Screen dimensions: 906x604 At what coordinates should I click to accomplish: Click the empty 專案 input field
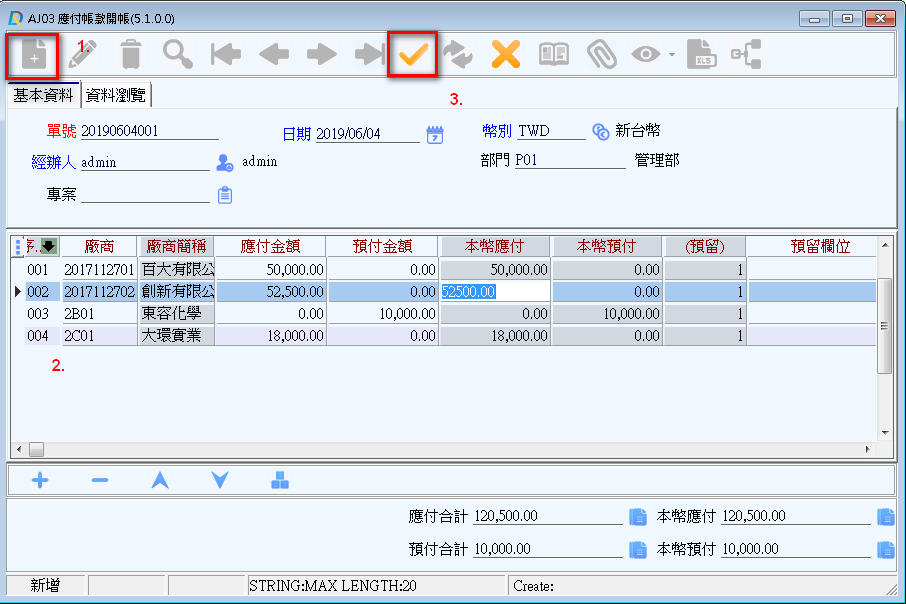[145, 195]
